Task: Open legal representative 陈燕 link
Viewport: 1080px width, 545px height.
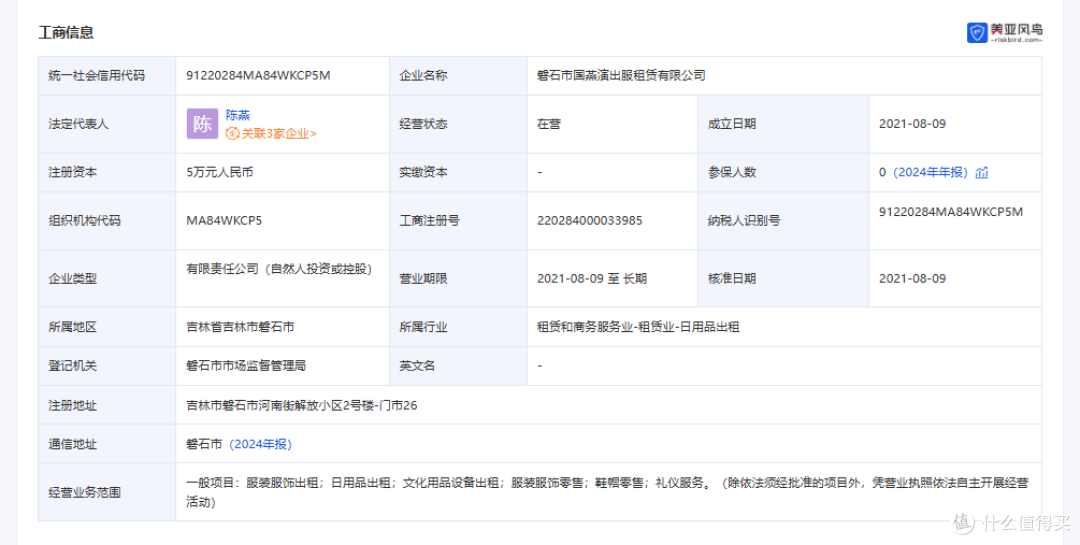Action: (x=238, y=115)
